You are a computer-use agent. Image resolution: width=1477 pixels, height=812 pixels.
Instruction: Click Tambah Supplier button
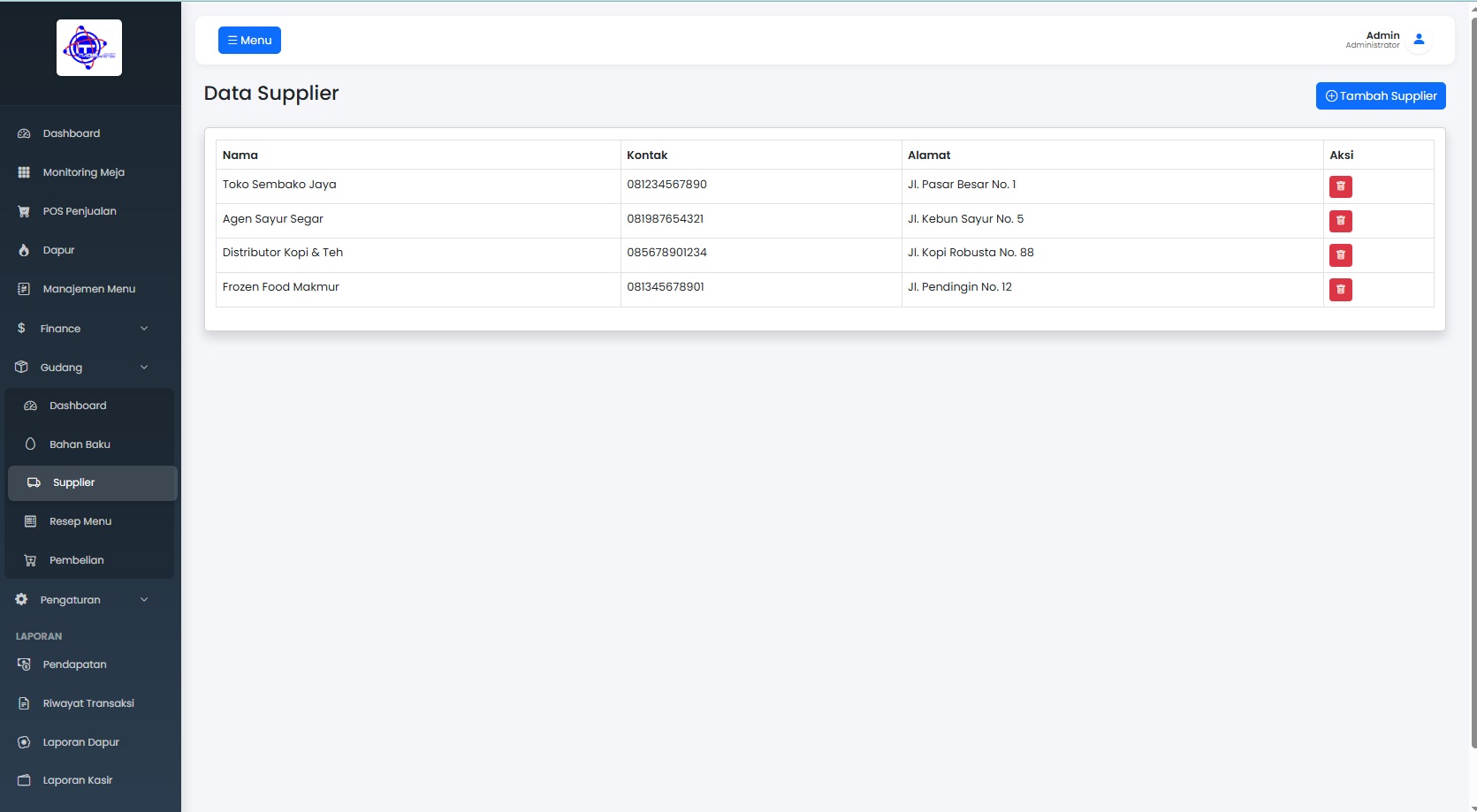pos(1381,95)
